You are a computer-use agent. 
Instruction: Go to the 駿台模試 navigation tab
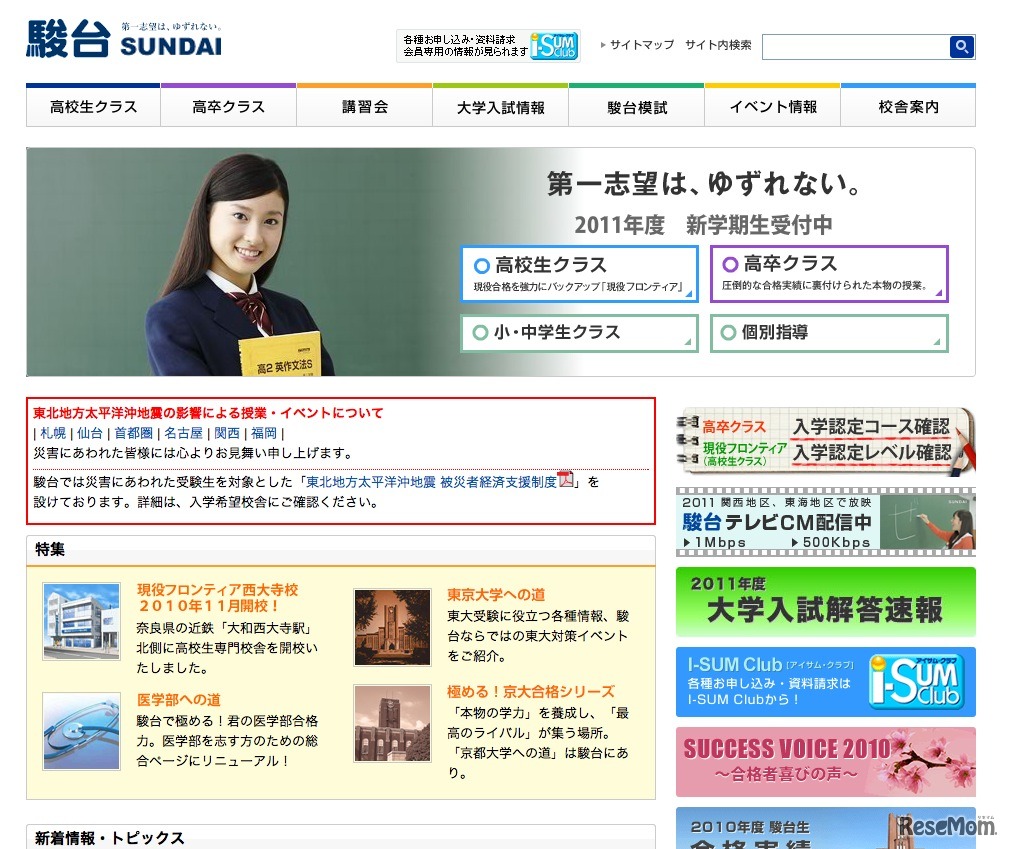coord(637,107)
